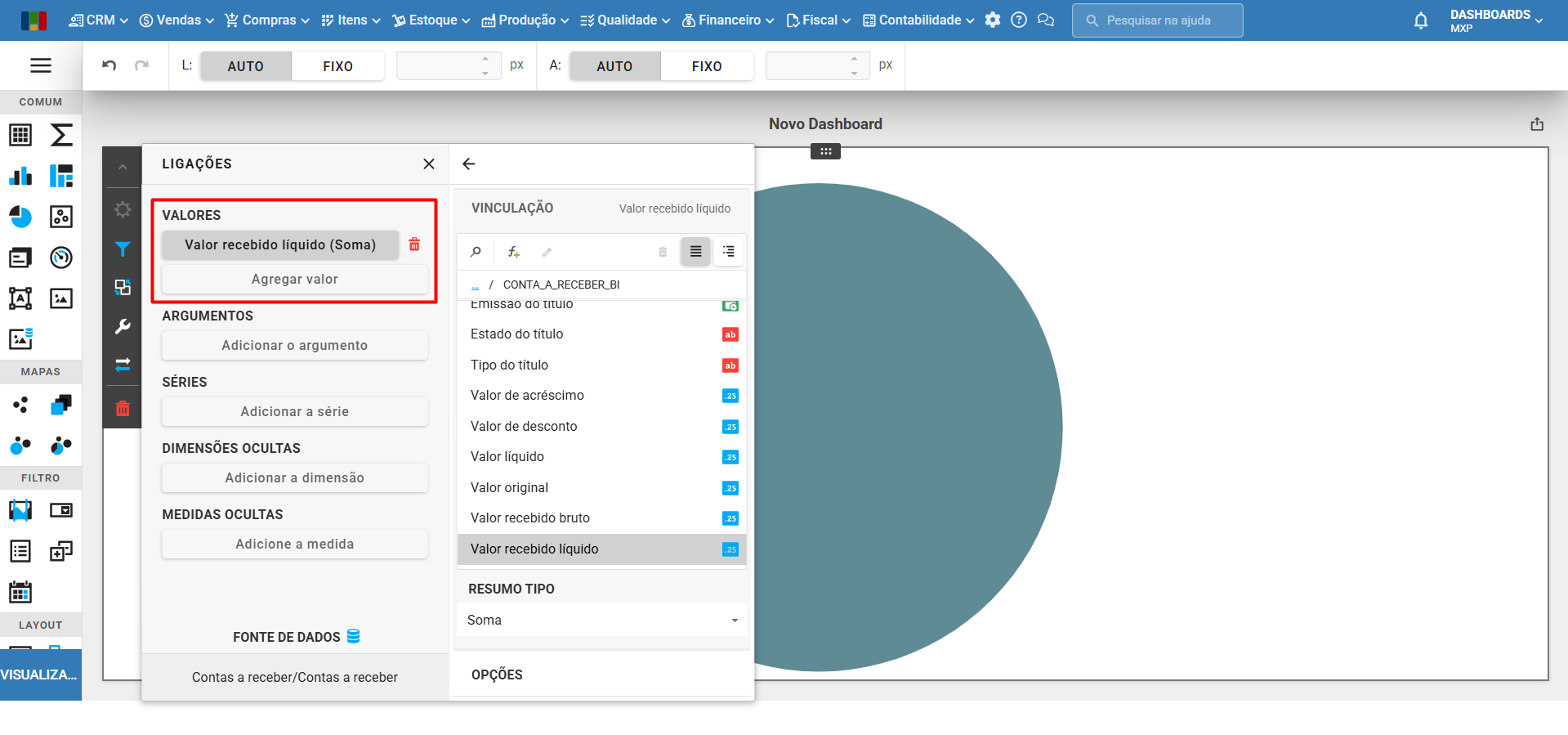Add a Pivot sigma widget
The width and height of the screenshot is (1568, 735).
pyautogui.click(x=61, y=135)
